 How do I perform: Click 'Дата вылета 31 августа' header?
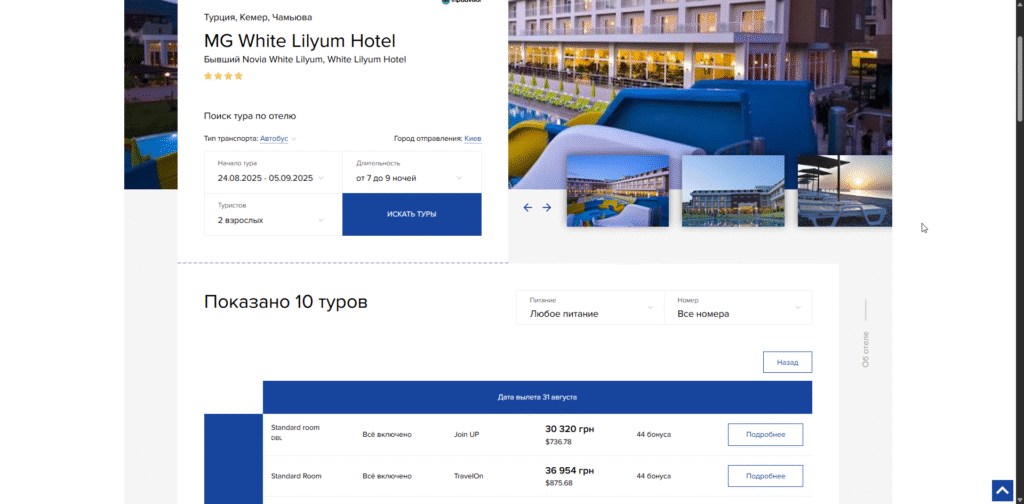(537, 397)
